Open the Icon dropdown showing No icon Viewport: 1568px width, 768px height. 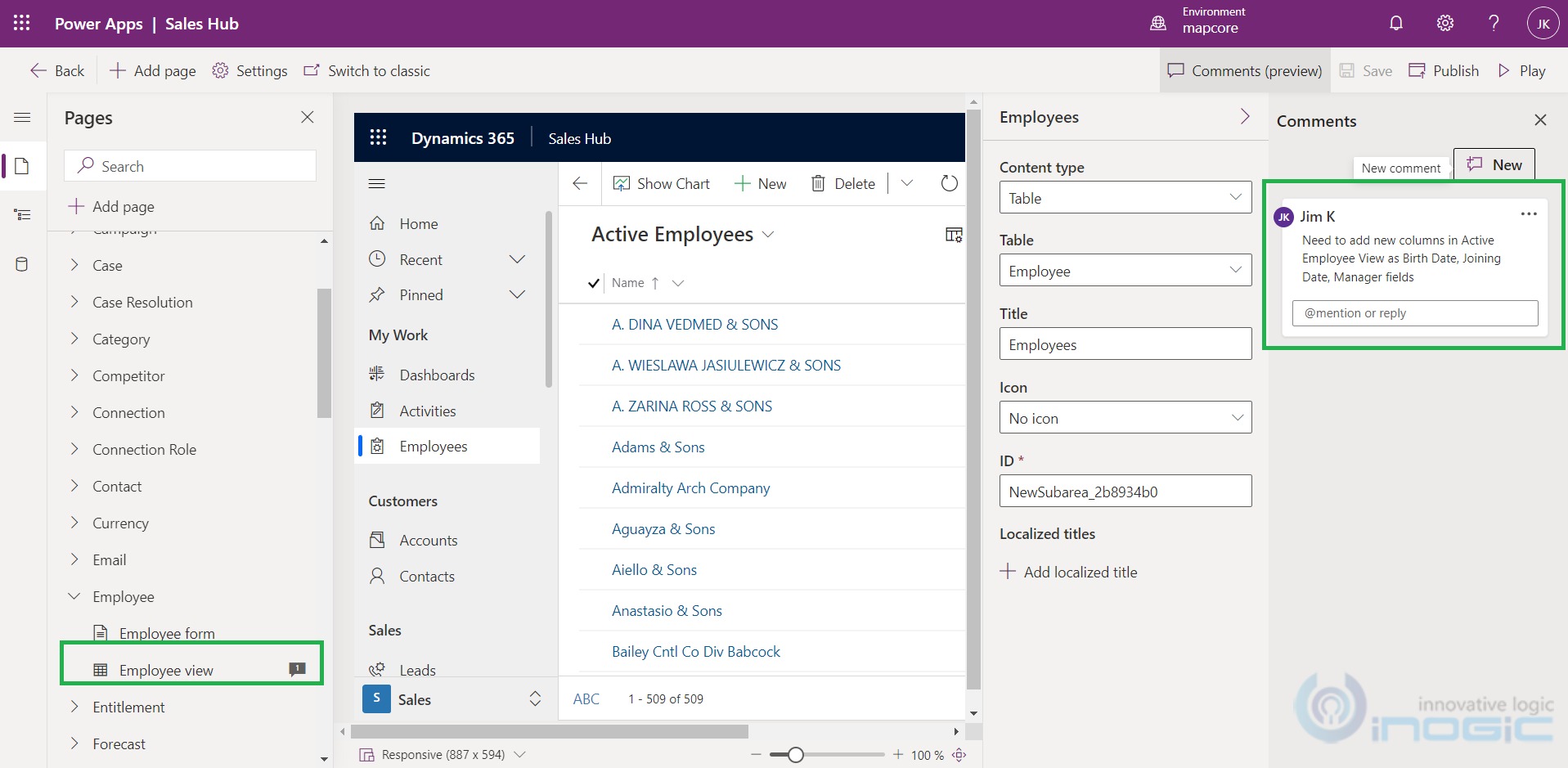(1125, 417)
